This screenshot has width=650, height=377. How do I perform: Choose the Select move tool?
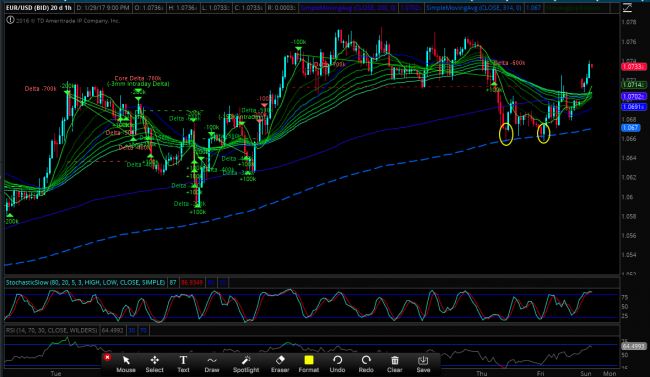pyautogui.click(x=155, y=364)
